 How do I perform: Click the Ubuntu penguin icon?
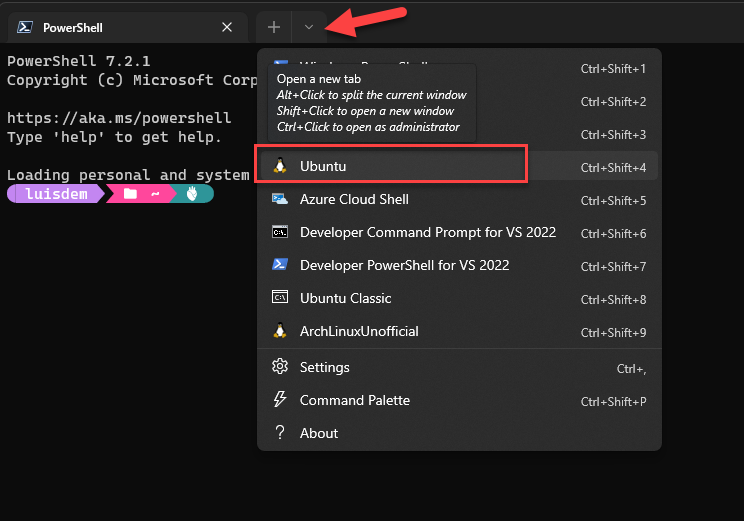280,166
